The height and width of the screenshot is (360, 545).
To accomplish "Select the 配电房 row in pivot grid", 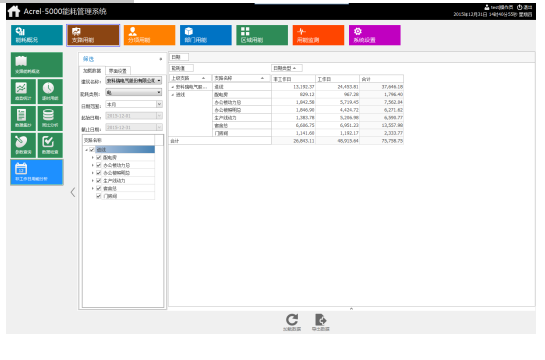I will click(242, 95).
